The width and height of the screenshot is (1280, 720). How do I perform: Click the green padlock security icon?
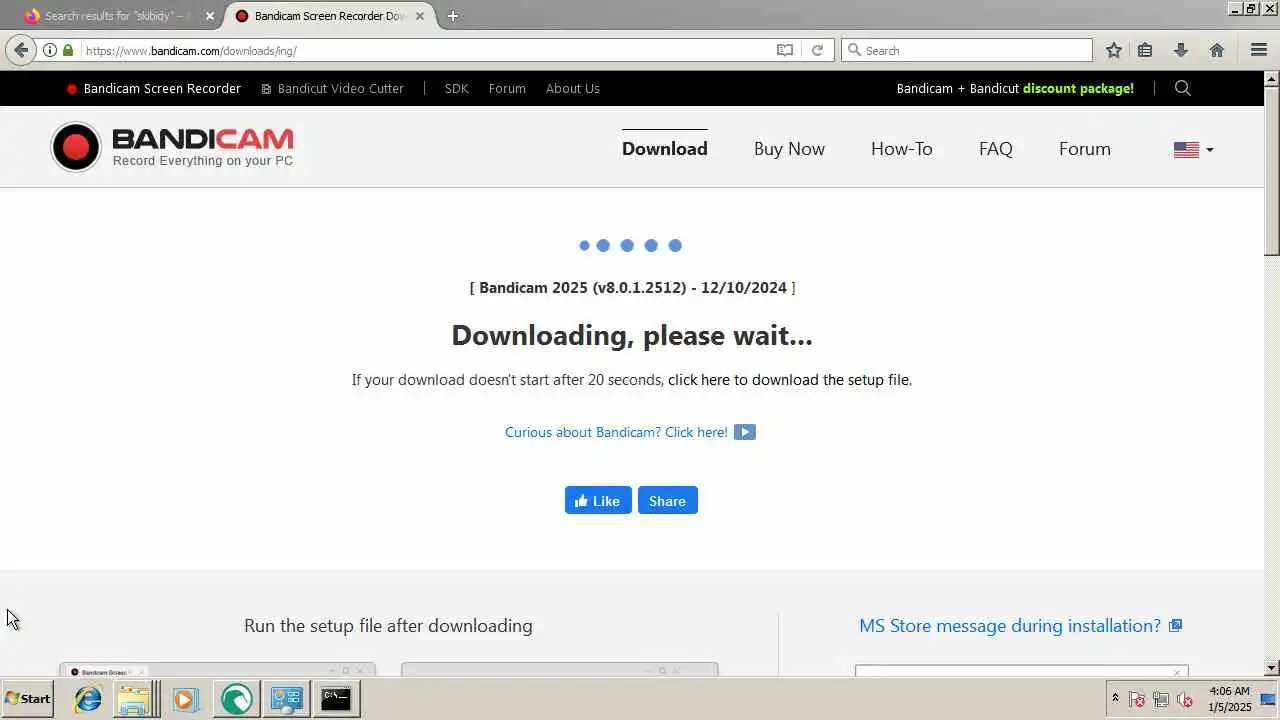(68, 50)
